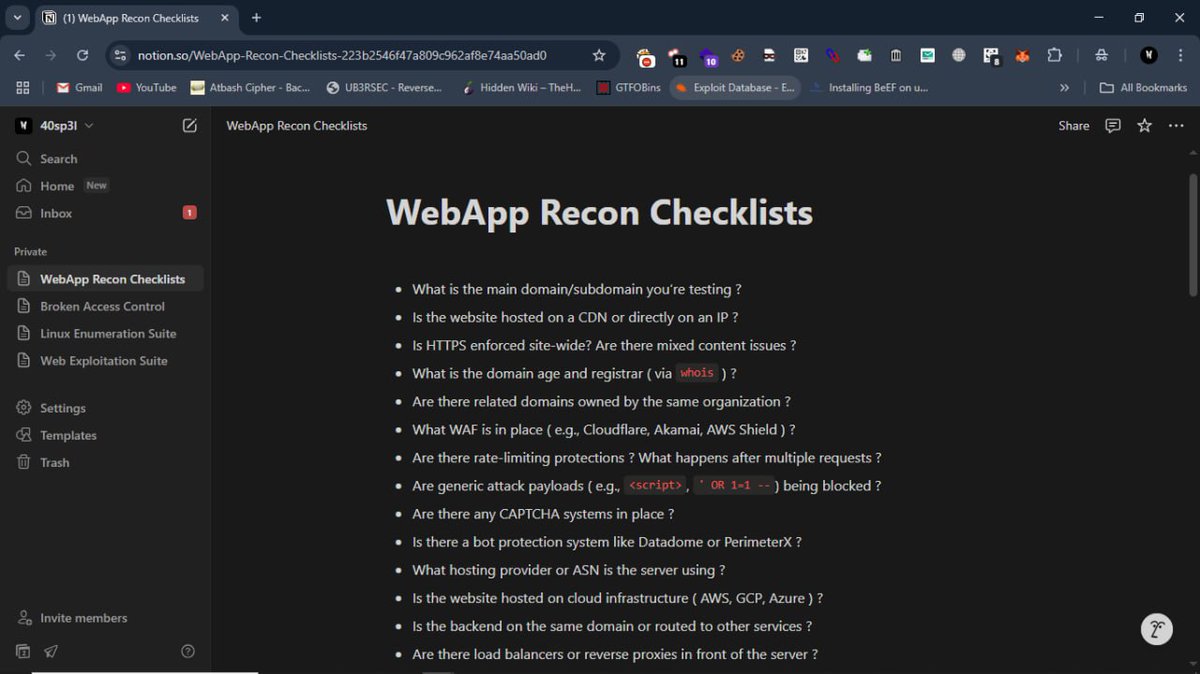This screenshot has width=1200, height=674.
Task: Open Templates from the sidebar
Action: pos(69,434)
